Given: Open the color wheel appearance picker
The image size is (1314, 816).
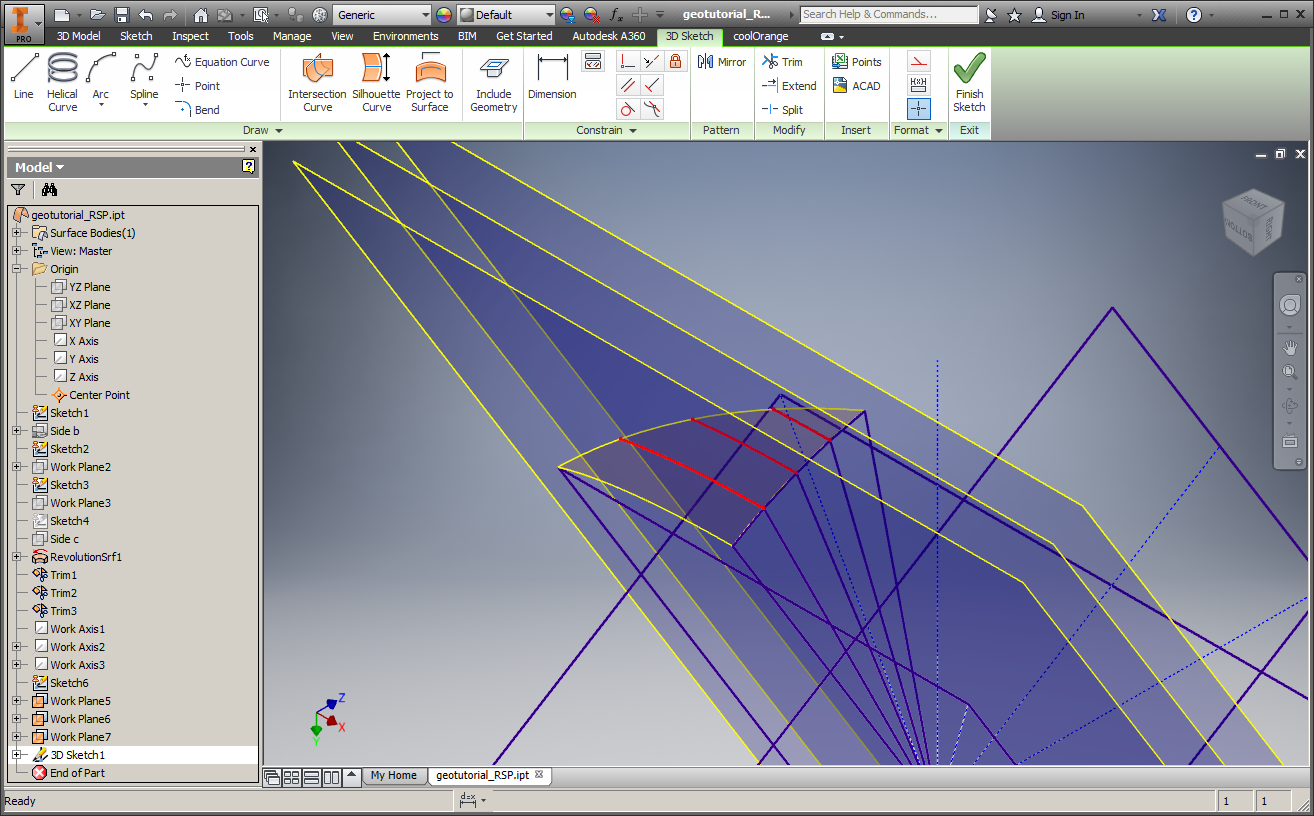Looking at the screenshot, I should coord(444,15).
